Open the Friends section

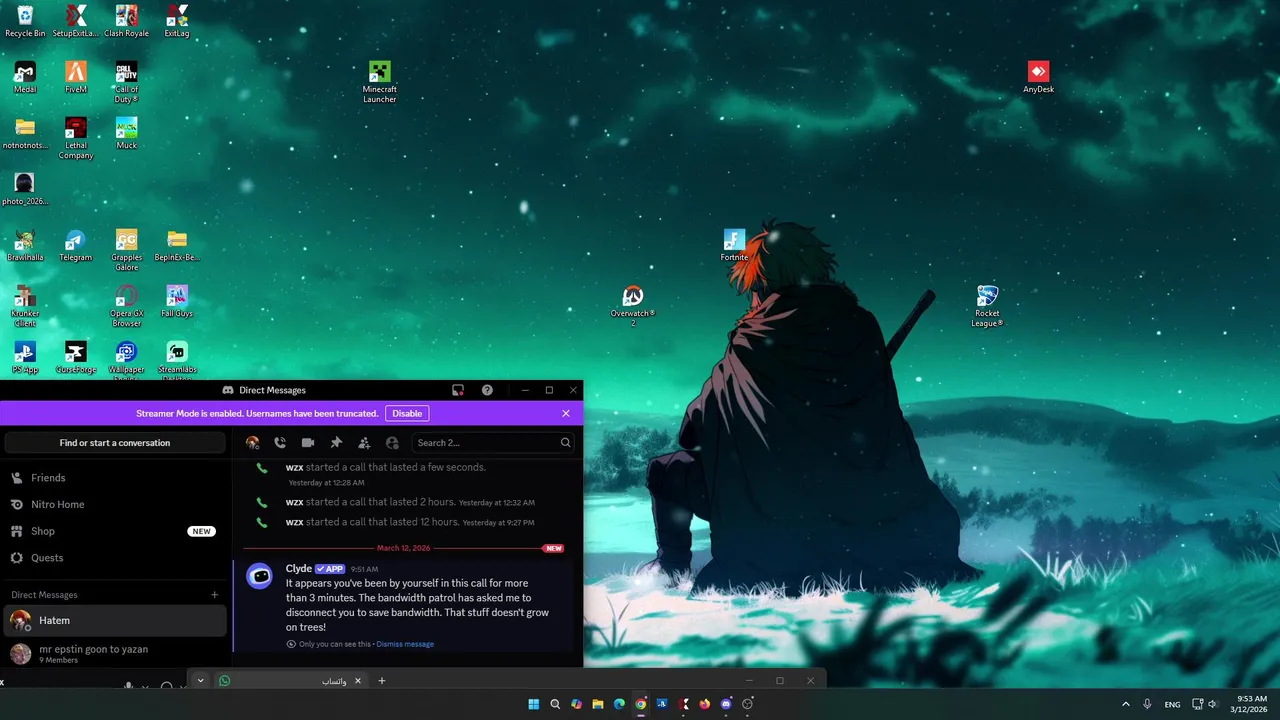[114, 478]
